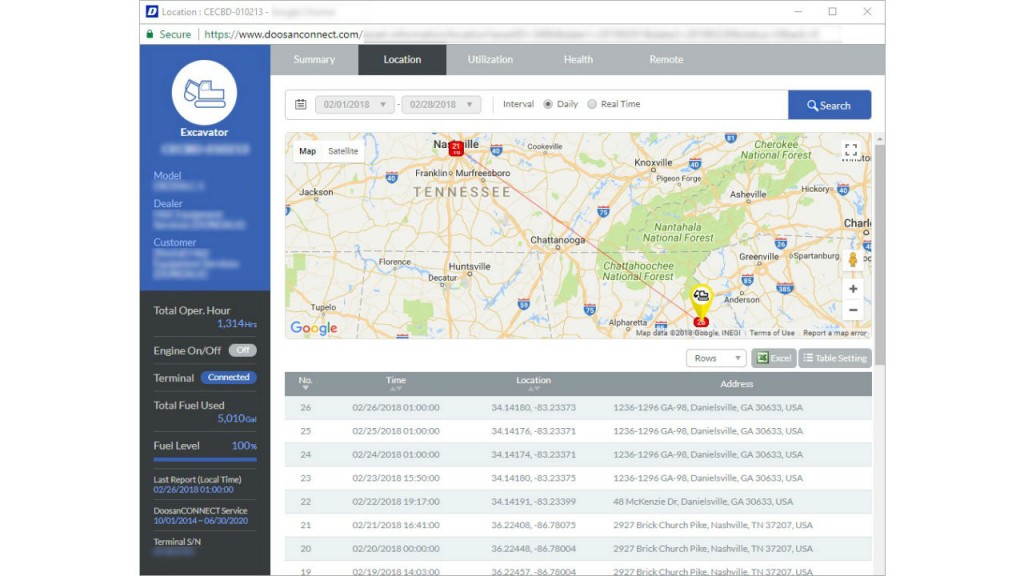Click the Google logo on map

tap(314, 328)
